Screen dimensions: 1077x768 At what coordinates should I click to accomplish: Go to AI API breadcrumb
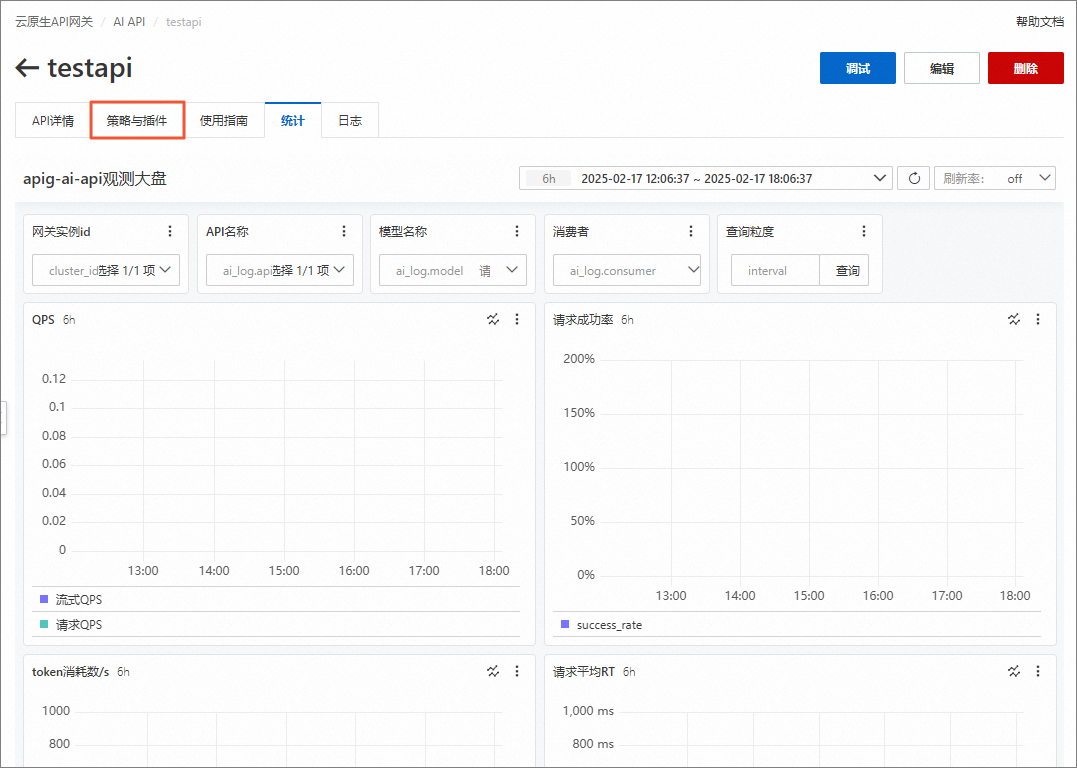(129, 22)
